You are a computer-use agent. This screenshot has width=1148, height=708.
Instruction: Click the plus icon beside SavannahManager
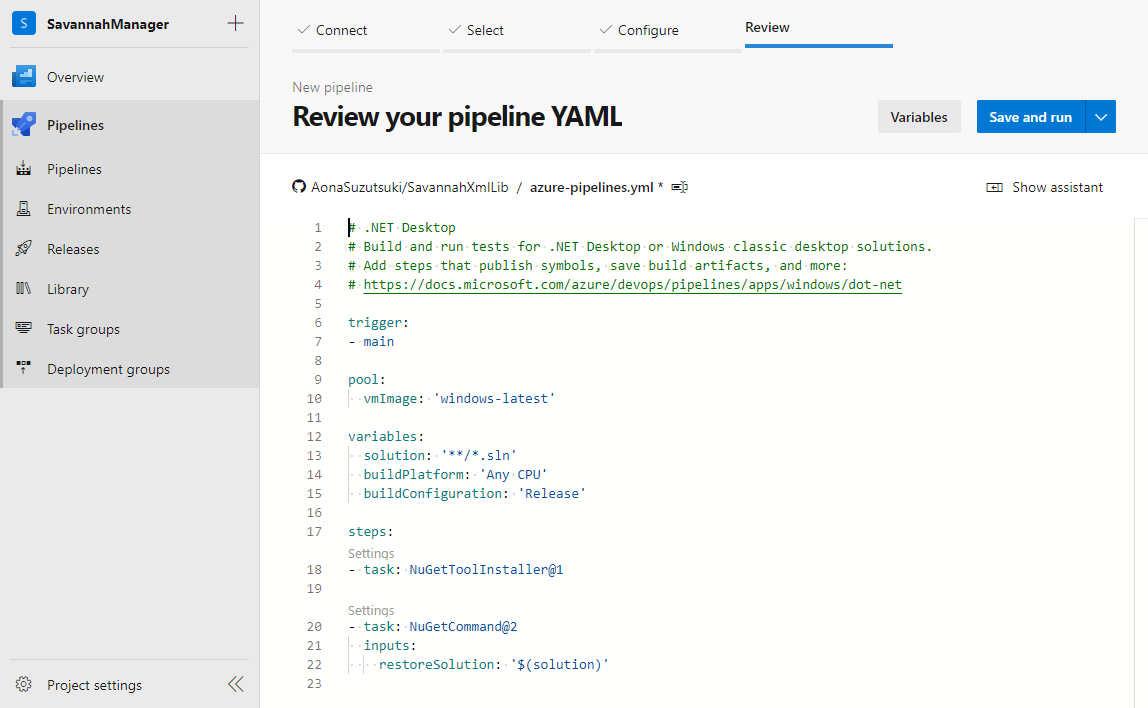[x=235, y=23]
